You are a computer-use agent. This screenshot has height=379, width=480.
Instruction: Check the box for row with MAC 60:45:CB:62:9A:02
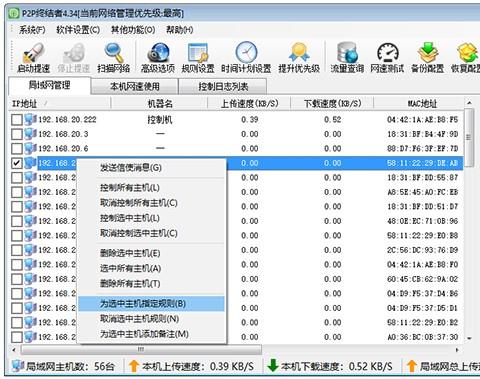tap(17, 279)
